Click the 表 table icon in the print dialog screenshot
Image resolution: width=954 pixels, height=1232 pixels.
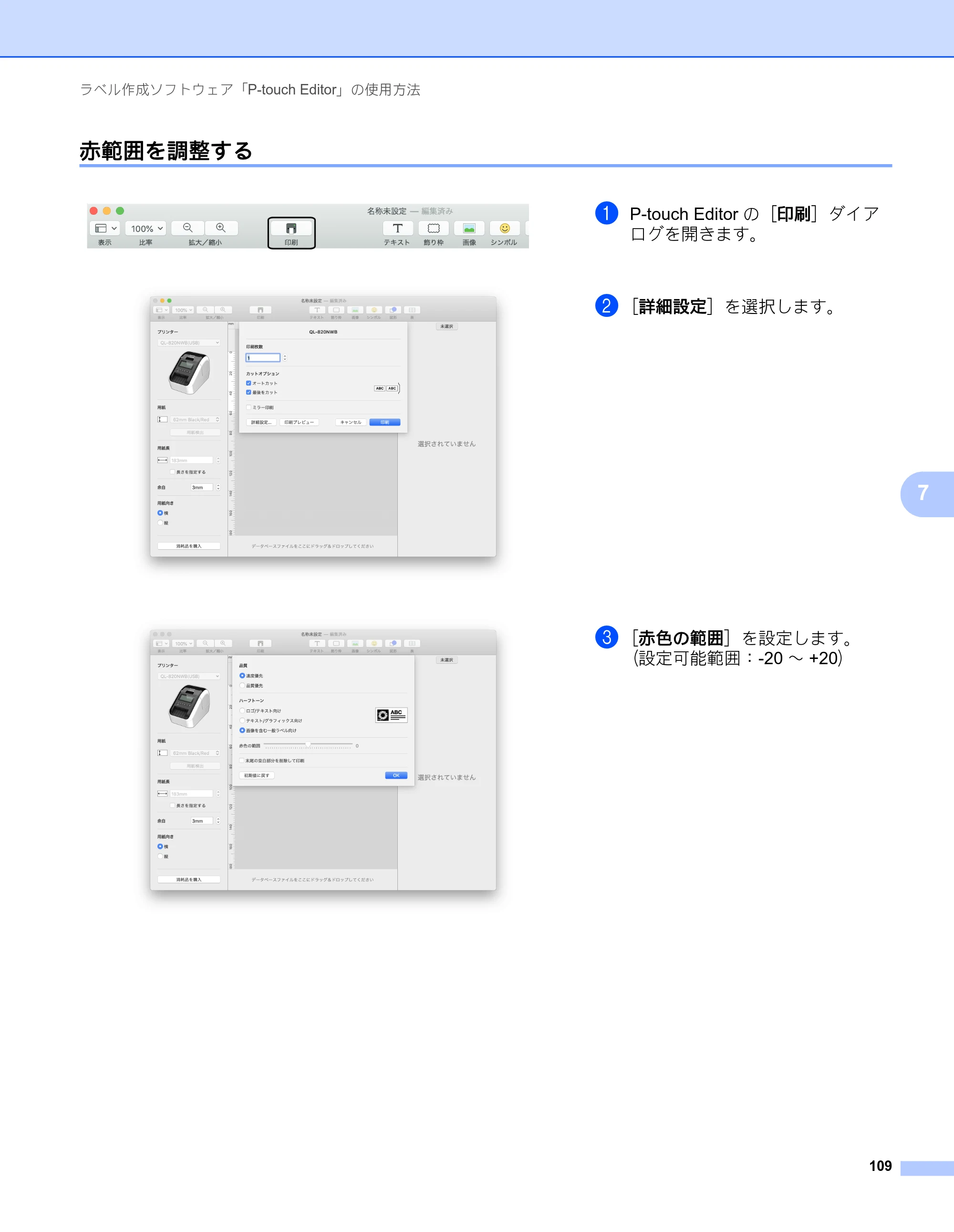412,310
